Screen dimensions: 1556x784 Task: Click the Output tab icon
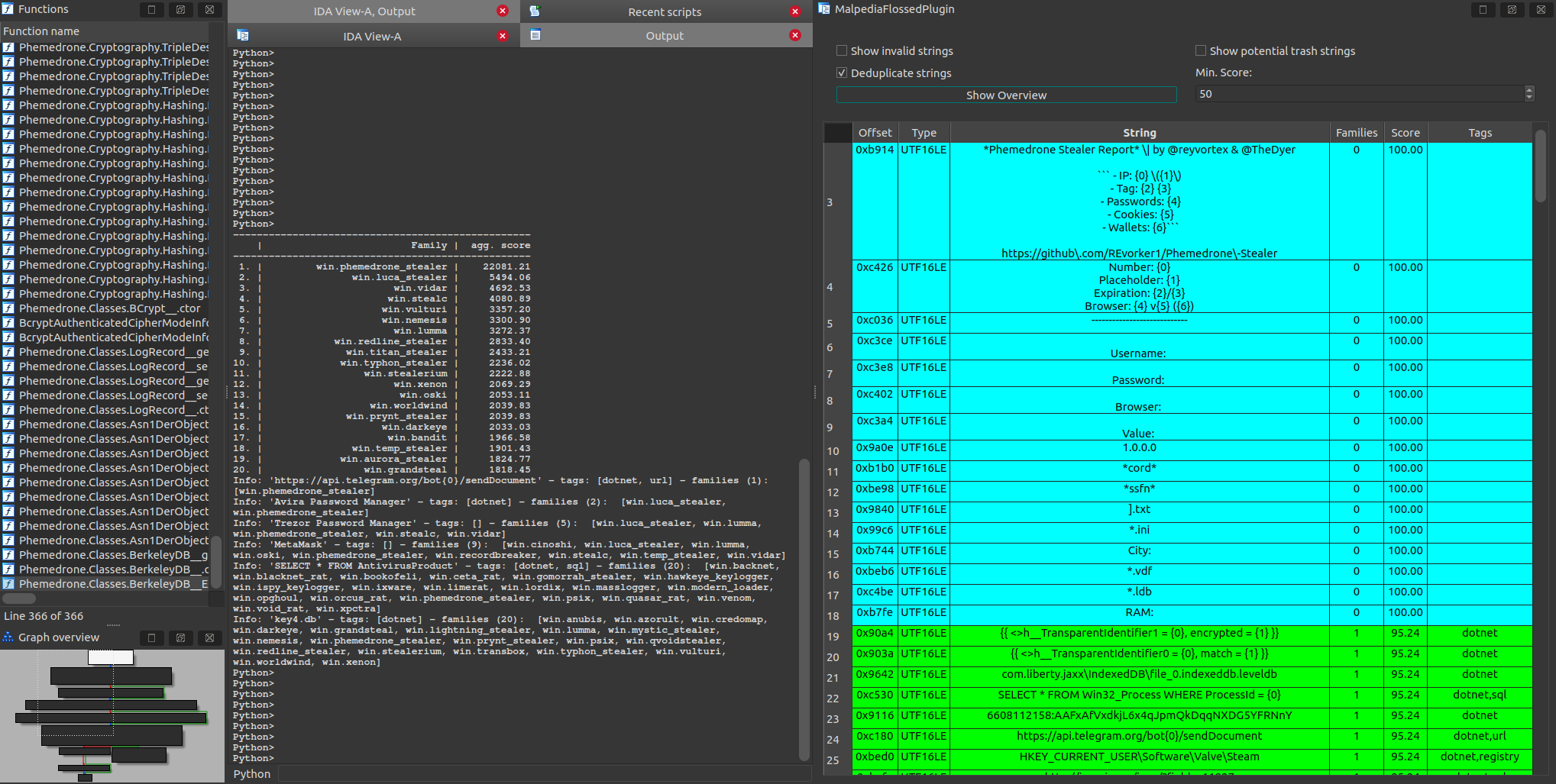(x=535, y=35)
